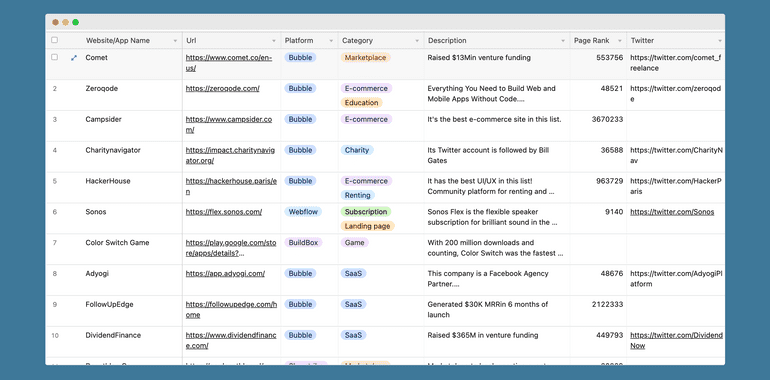Select 'Raised $365M in venture funding' description
Screen dimensions: 770x380
point(483,335)
